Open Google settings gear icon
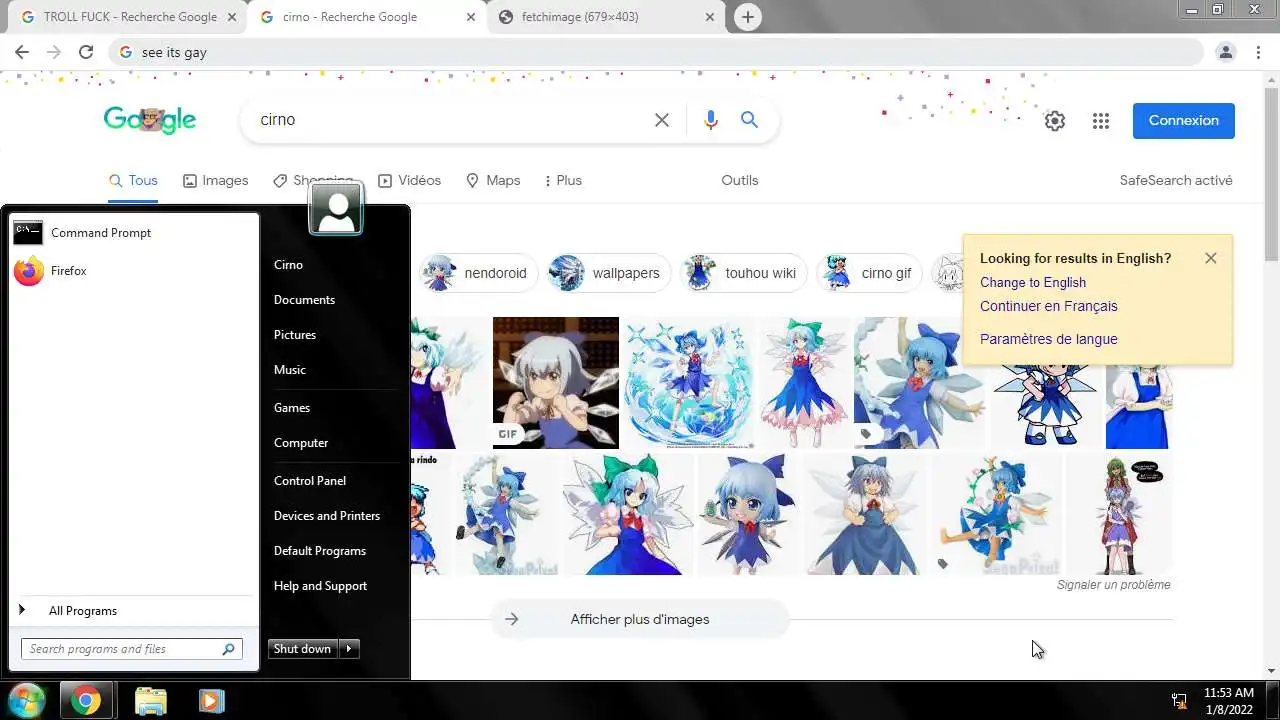 point(1055,121)
